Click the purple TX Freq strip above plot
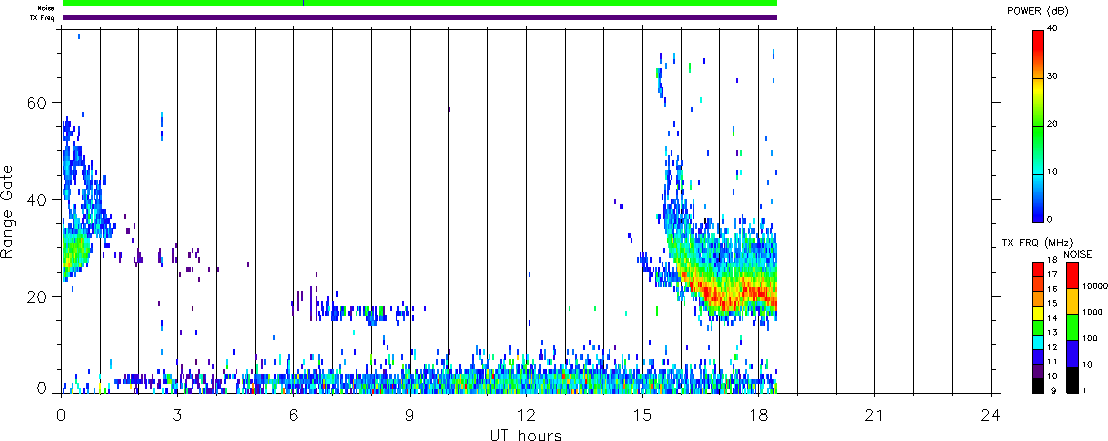This screenshot has width=1108, height=441. tap(420, 18)
